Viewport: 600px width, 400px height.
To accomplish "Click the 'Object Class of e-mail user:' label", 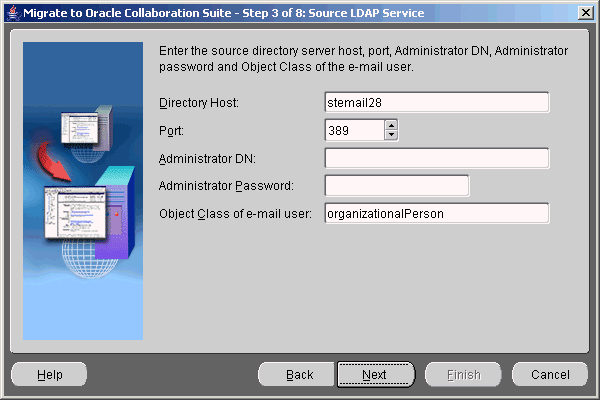I will point(235,214).
